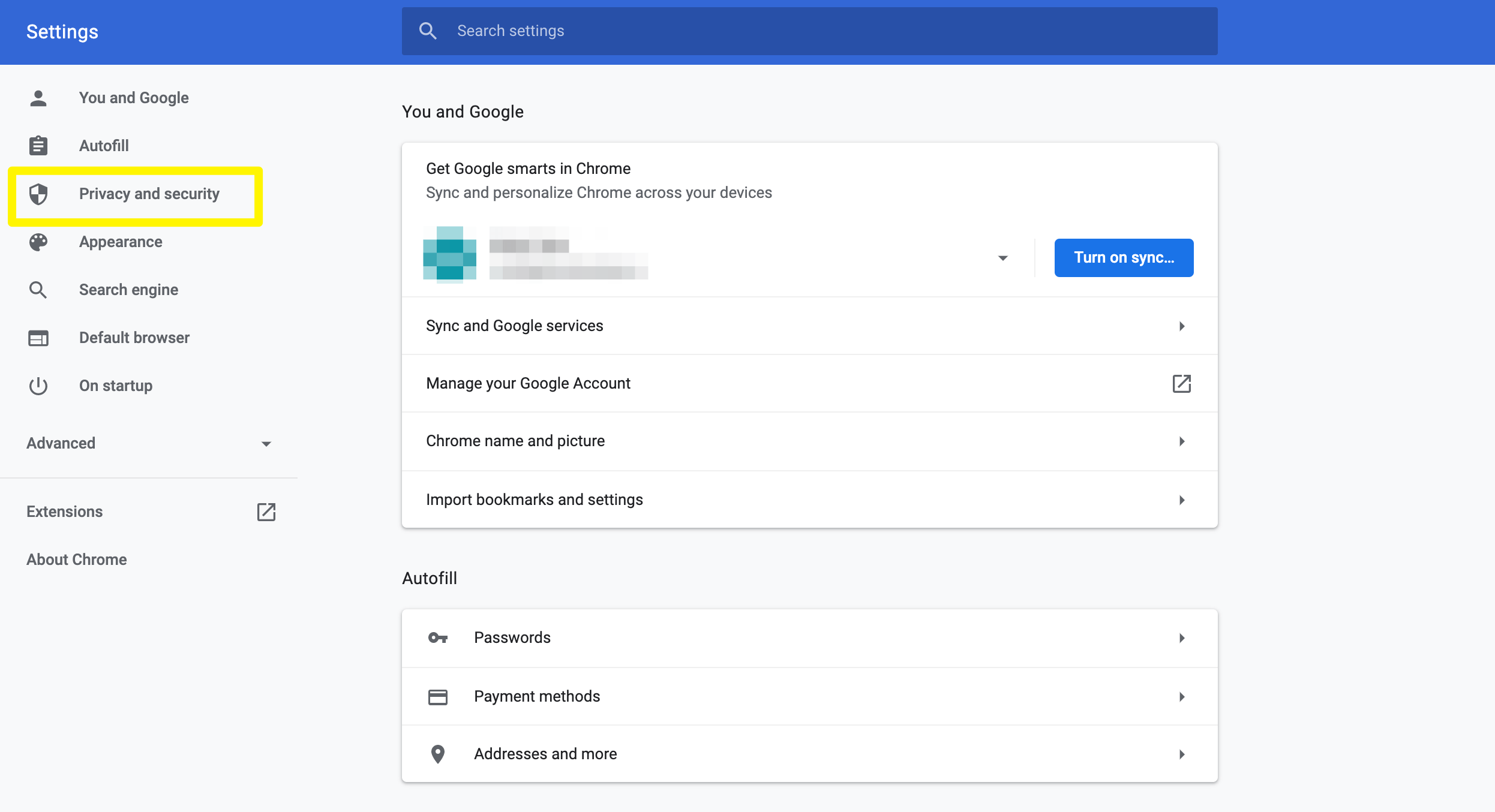Click the Privacy and security icon
This screenshot has height=812, width=1495.
tap(37, 193)
